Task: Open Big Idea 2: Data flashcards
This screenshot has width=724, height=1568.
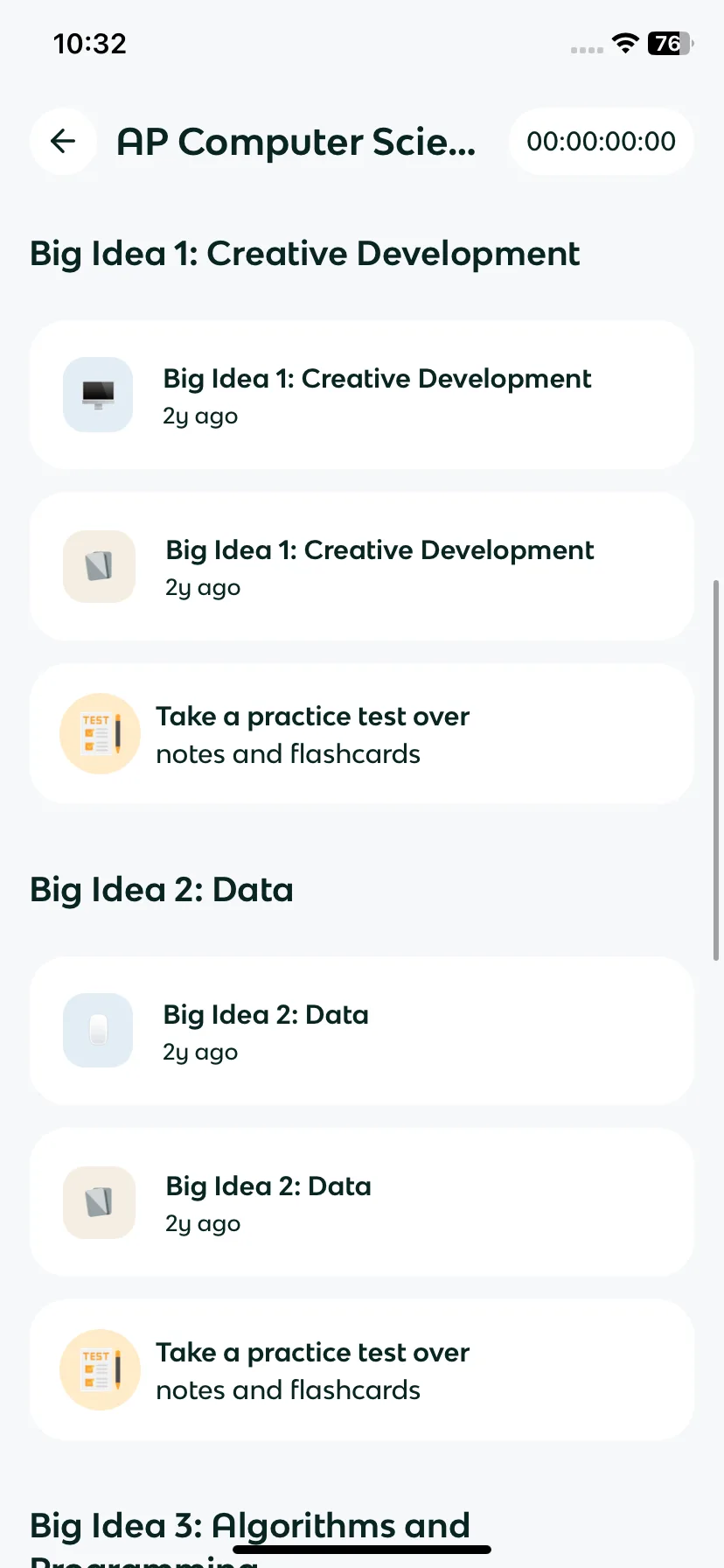Action: (362, 1202)
